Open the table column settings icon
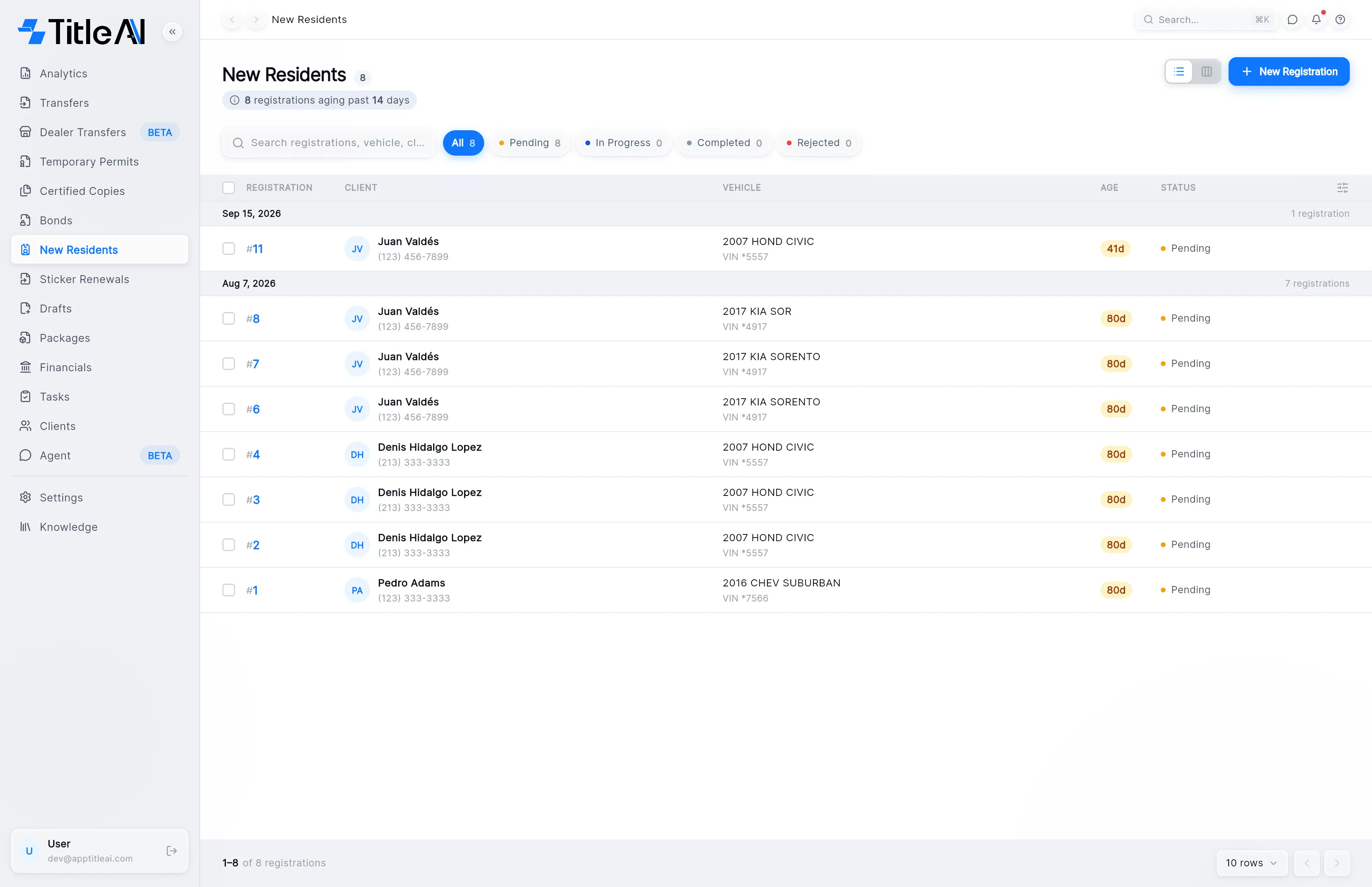 (1342, 188)
